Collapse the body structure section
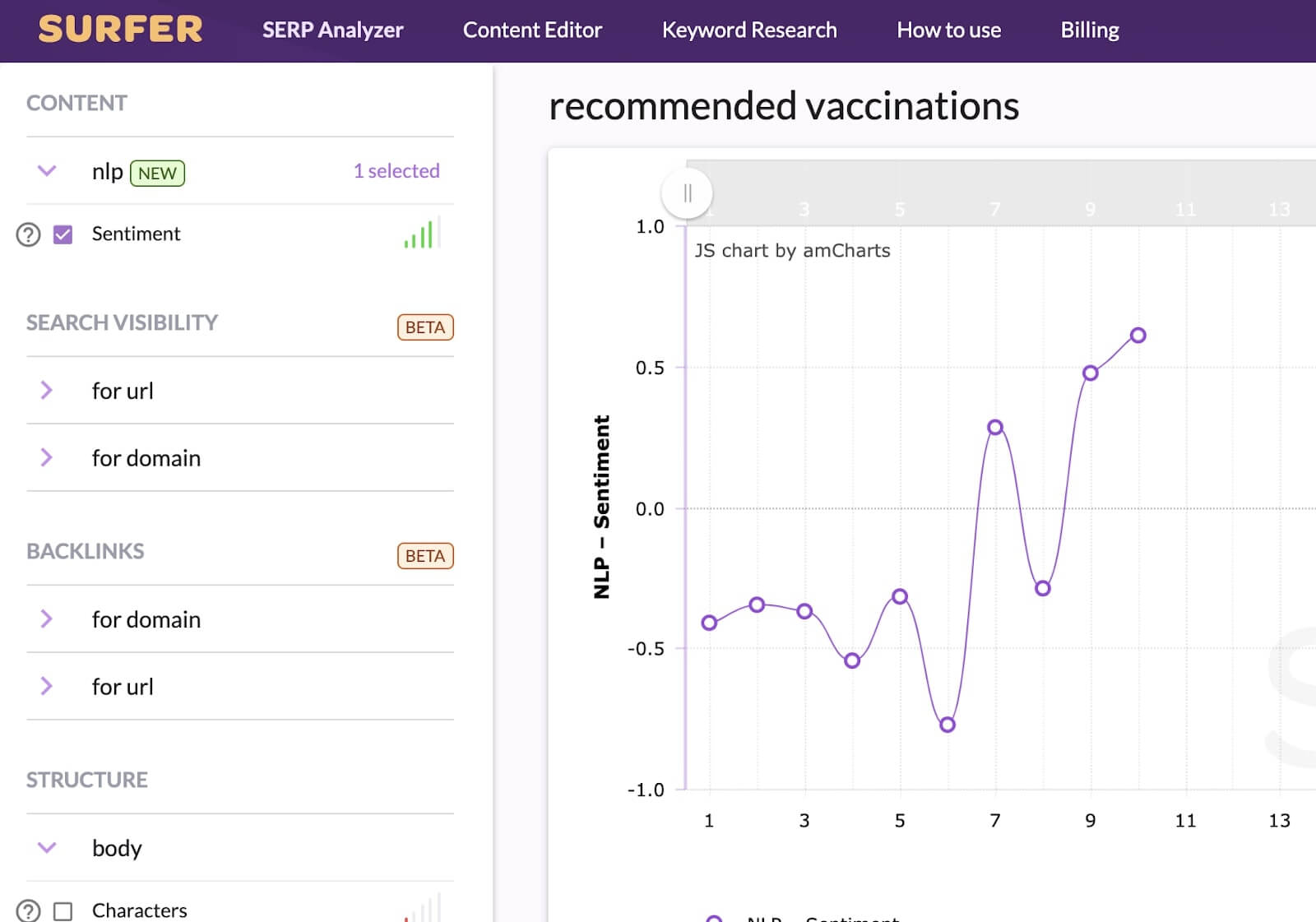 tap(47, 847)
